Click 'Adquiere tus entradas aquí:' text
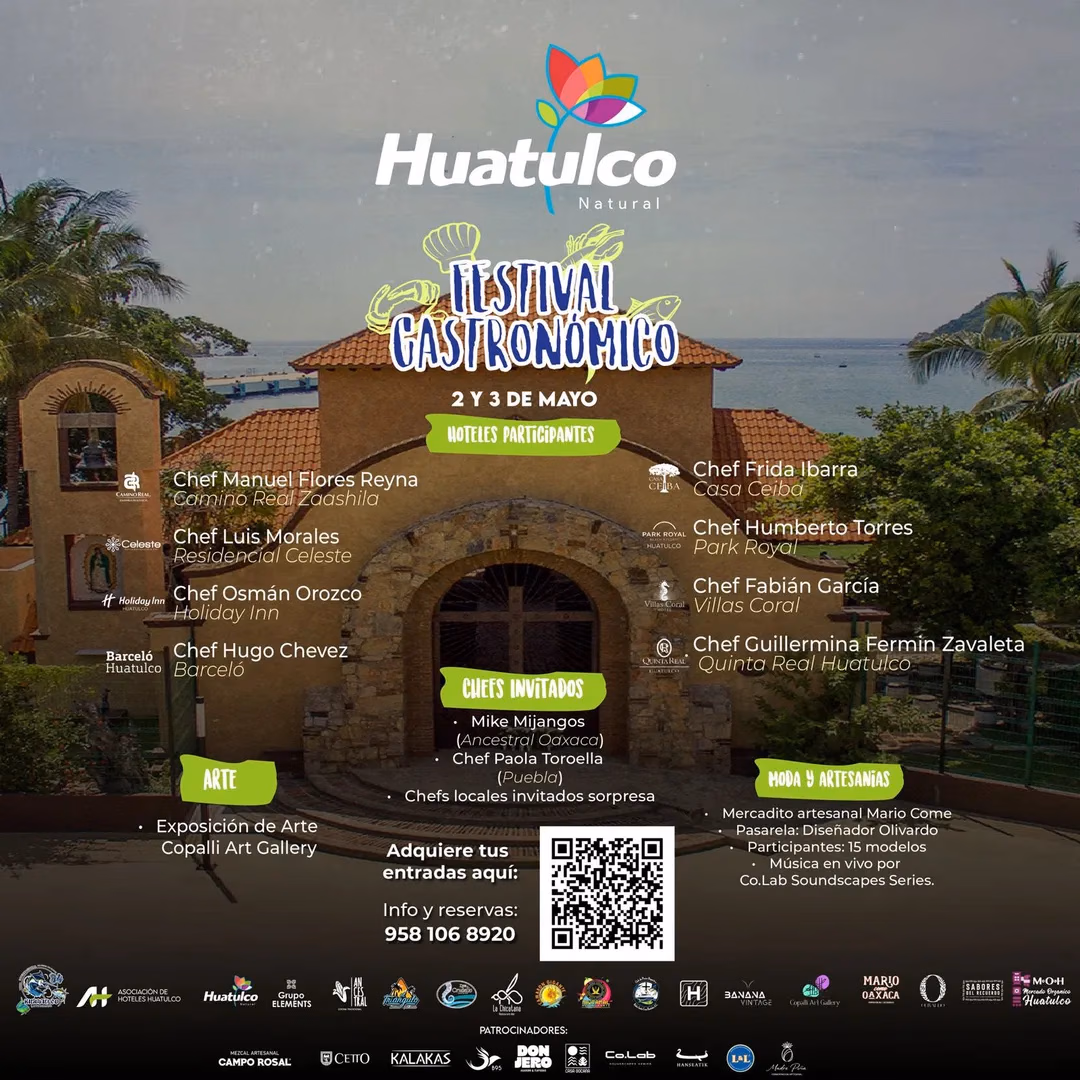1080x1080 pixels. [x=450, y=862]
